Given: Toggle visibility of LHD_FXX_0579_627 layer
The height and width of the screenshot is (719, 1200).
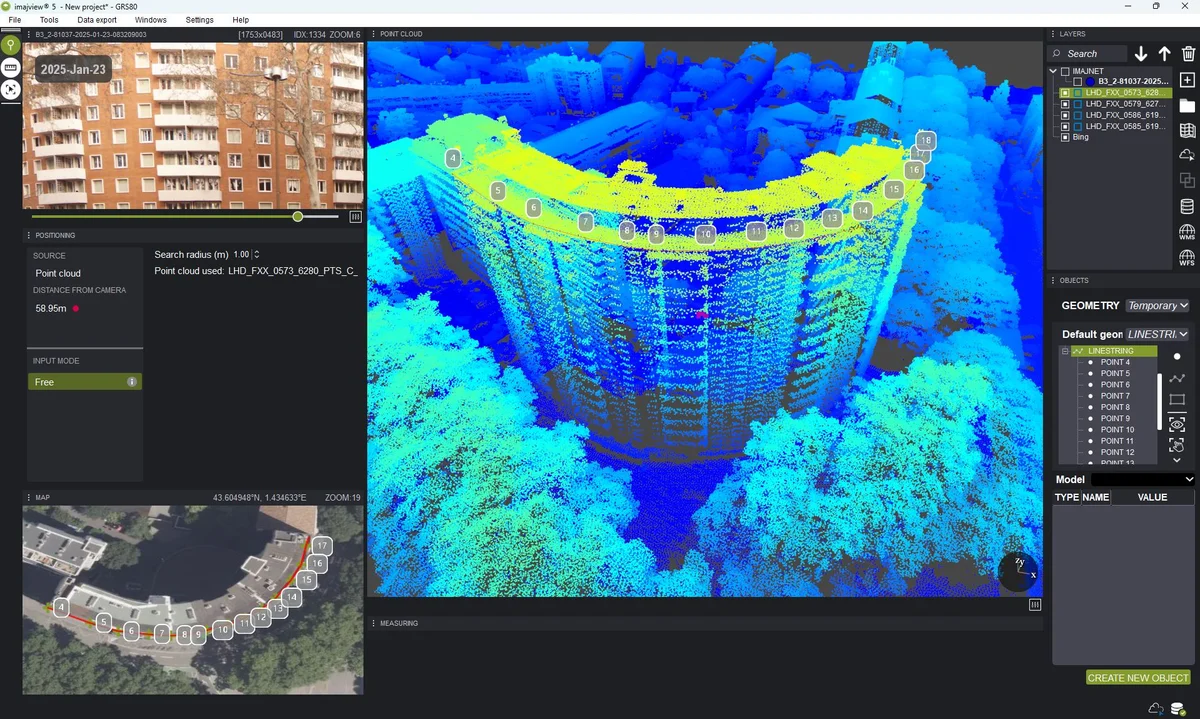Looking at the screenshot, I should coord(1065,104).
